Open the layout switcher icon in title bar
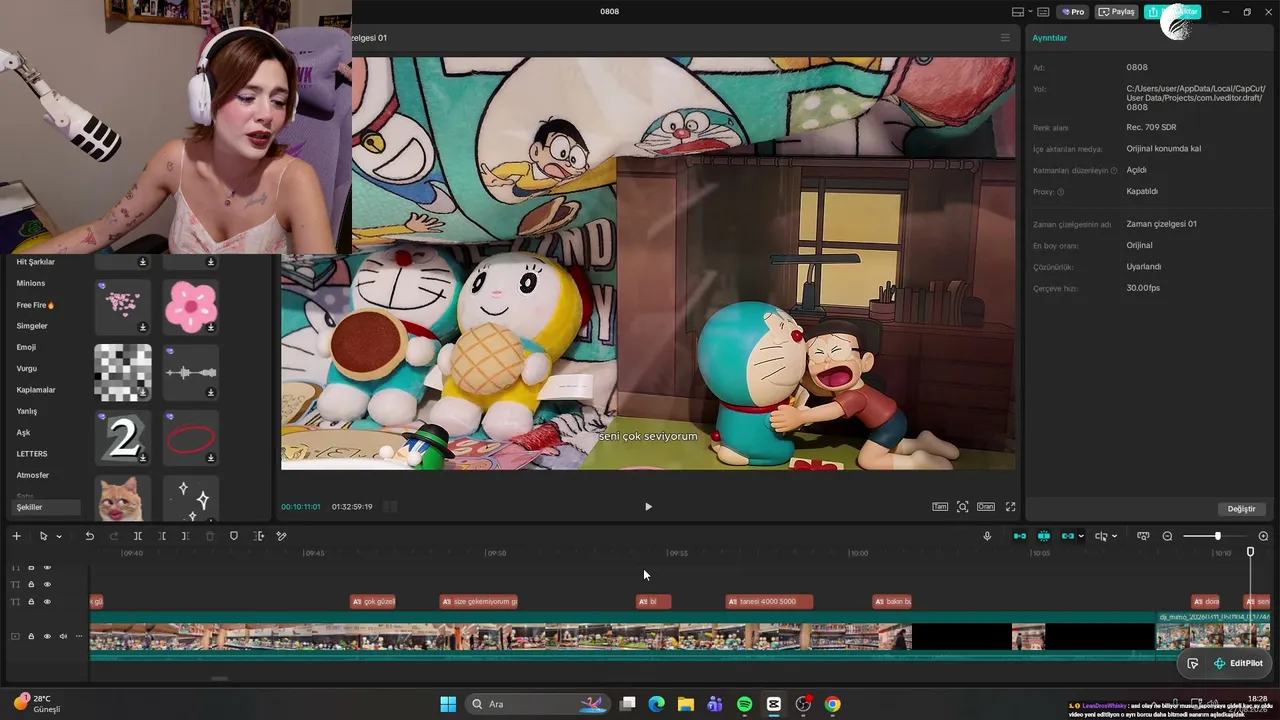Image resolution: width=1280 pixels, height=720 pixels. click(1018, 12)
